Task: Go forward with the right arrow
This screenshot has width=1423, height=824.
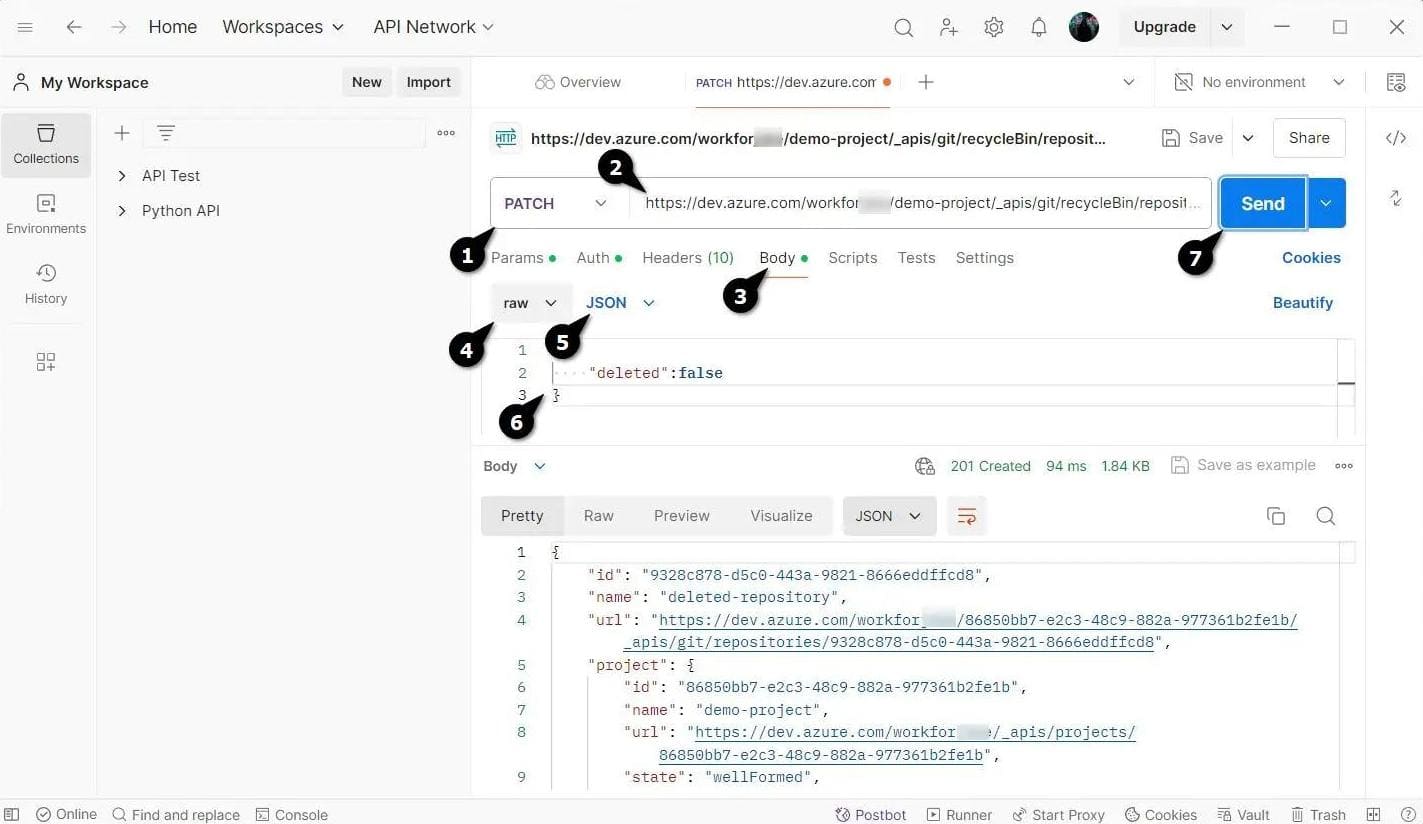Action: pyautogui.click(x=119, y=27)
